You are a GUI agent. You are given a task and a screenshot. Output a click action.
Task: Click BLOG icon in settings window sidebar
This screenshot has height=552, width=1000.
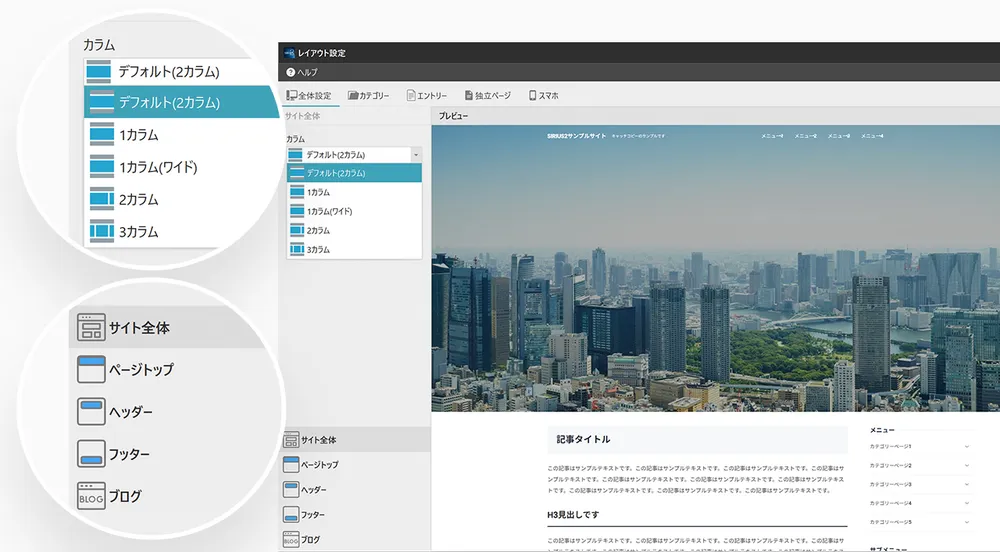(291, 539)
